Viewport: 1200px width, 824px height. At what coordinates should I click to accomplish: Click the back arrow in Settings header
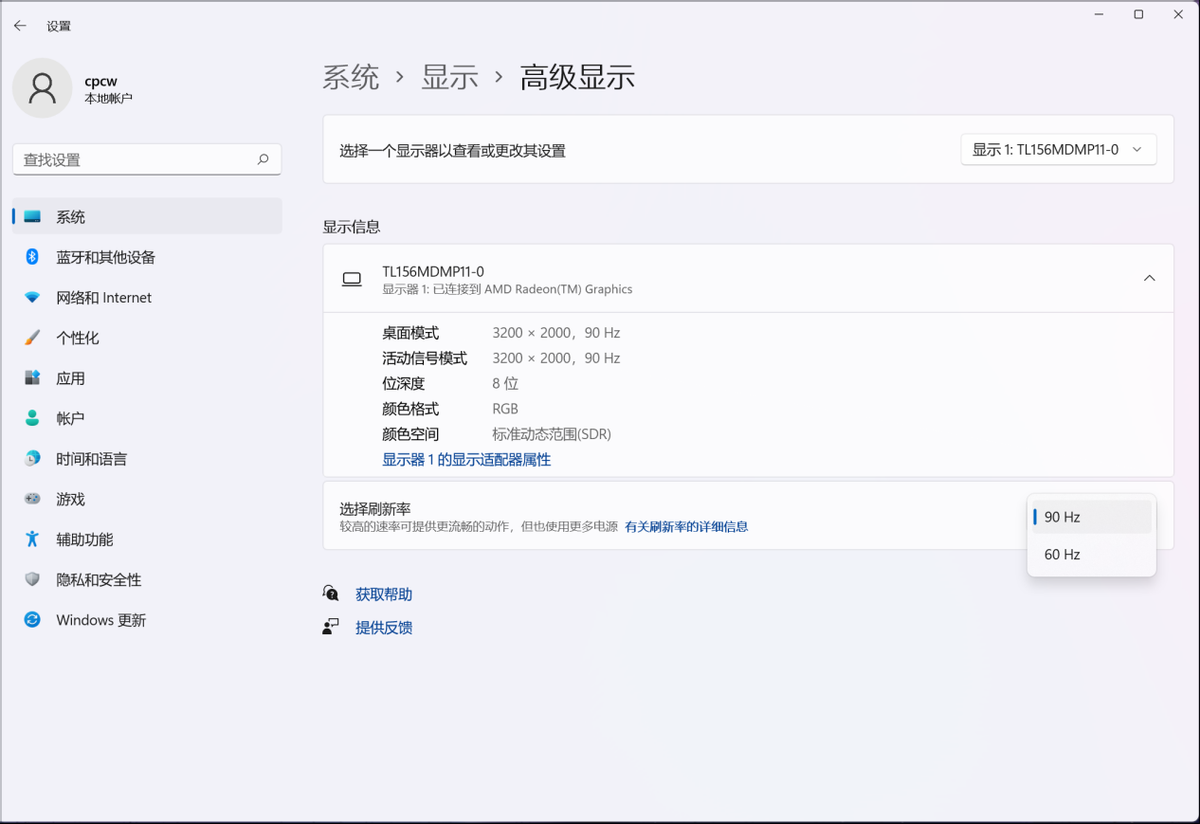(x=20, y=26)
